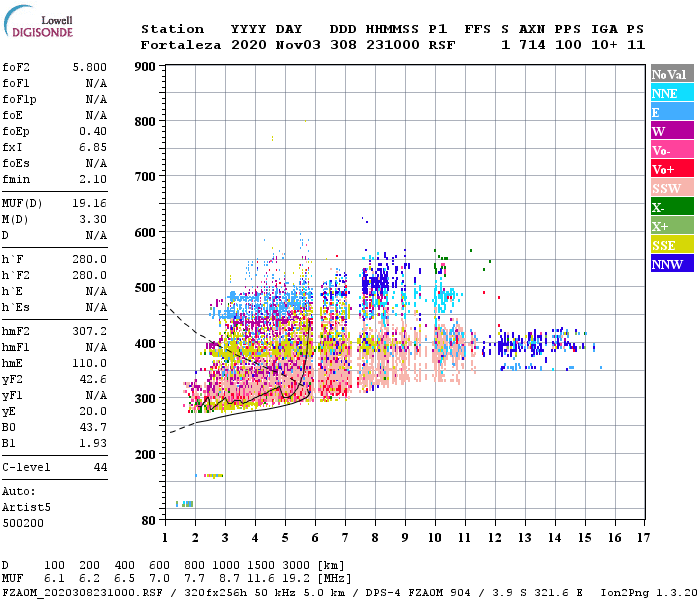
Task: Click the B0 value 43.7
Action: click(x=93, y=428)
